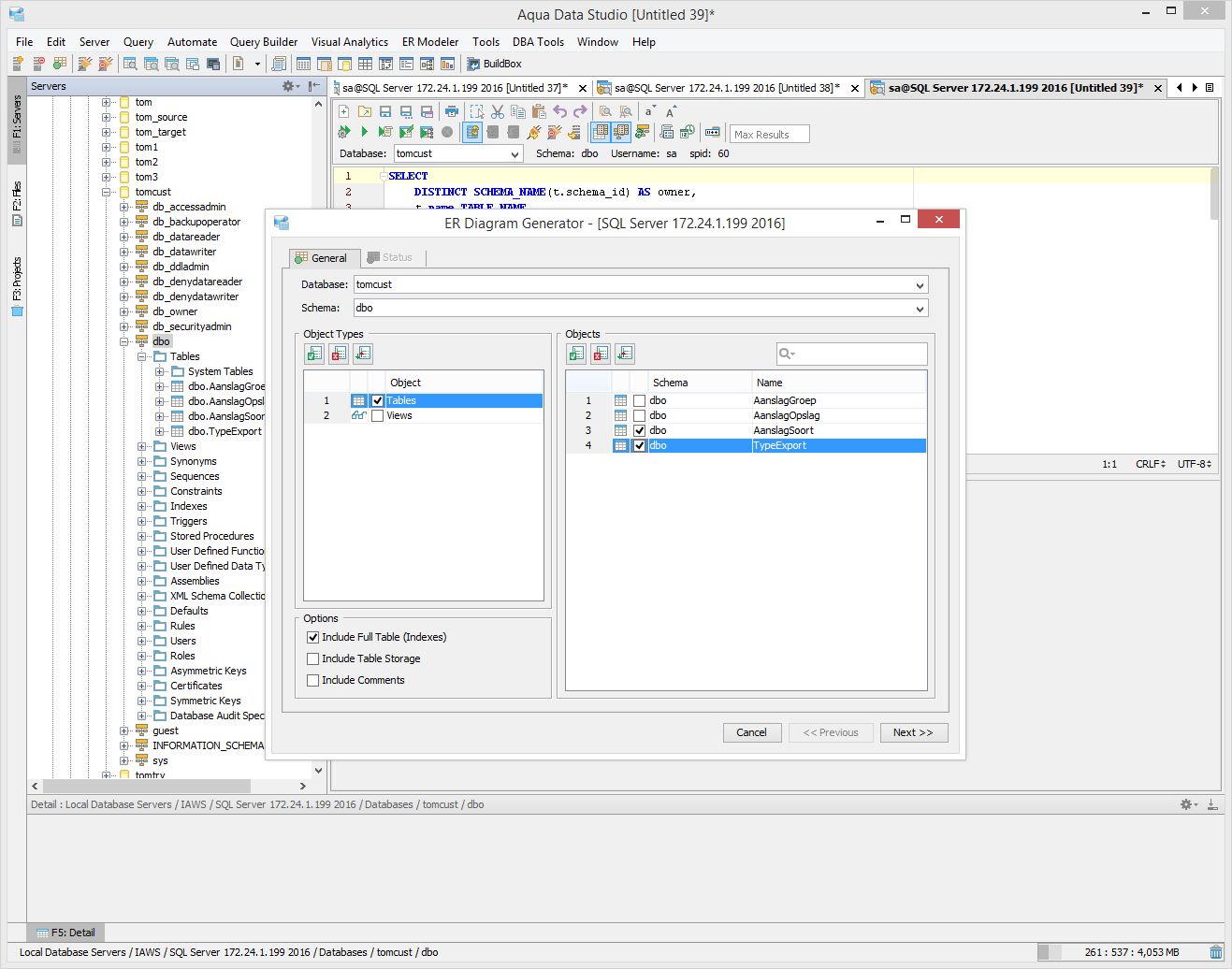Enable the Views object type checkbox
Viewport: 1232px width, 969px height.
pyautogui.click(x=378, y=416)
